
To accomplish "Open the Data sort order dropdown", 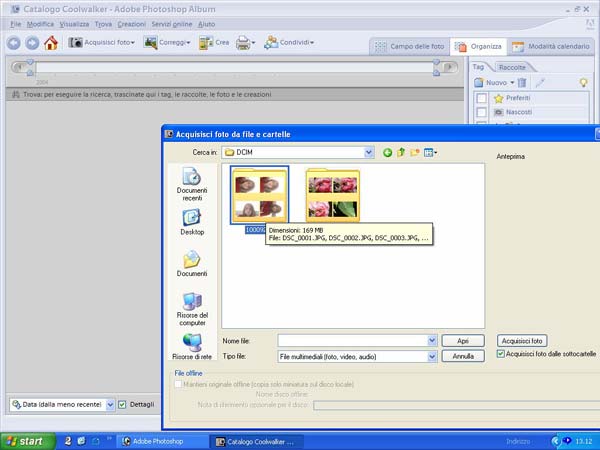I will coord(110,404).
